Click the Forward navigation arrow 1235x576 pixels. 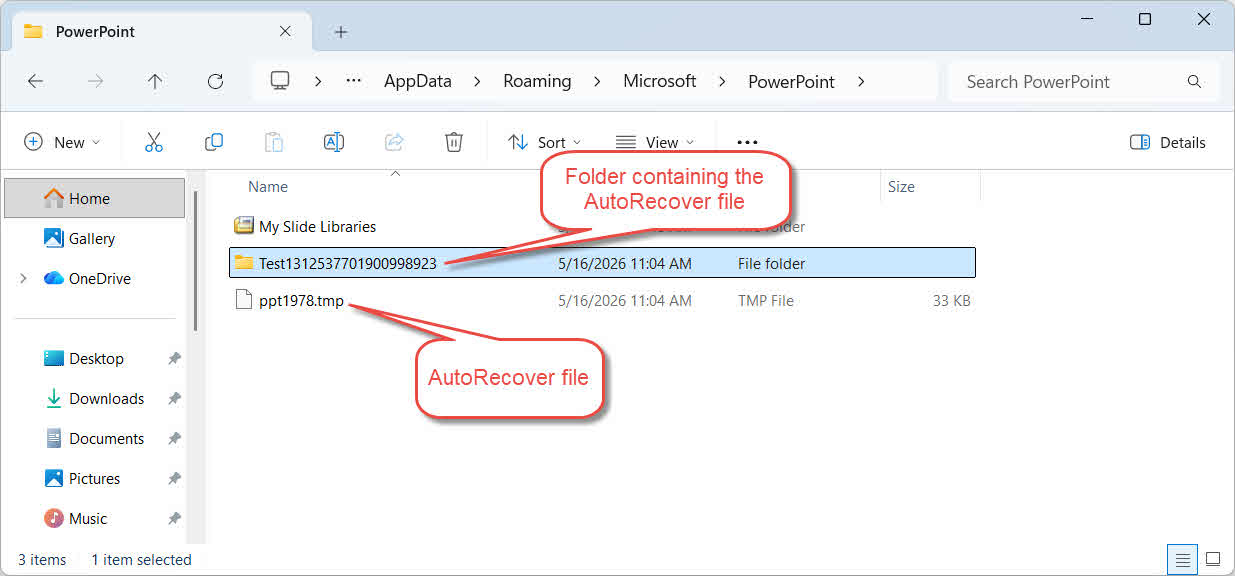pyautogui.click(x=95, y=82)
